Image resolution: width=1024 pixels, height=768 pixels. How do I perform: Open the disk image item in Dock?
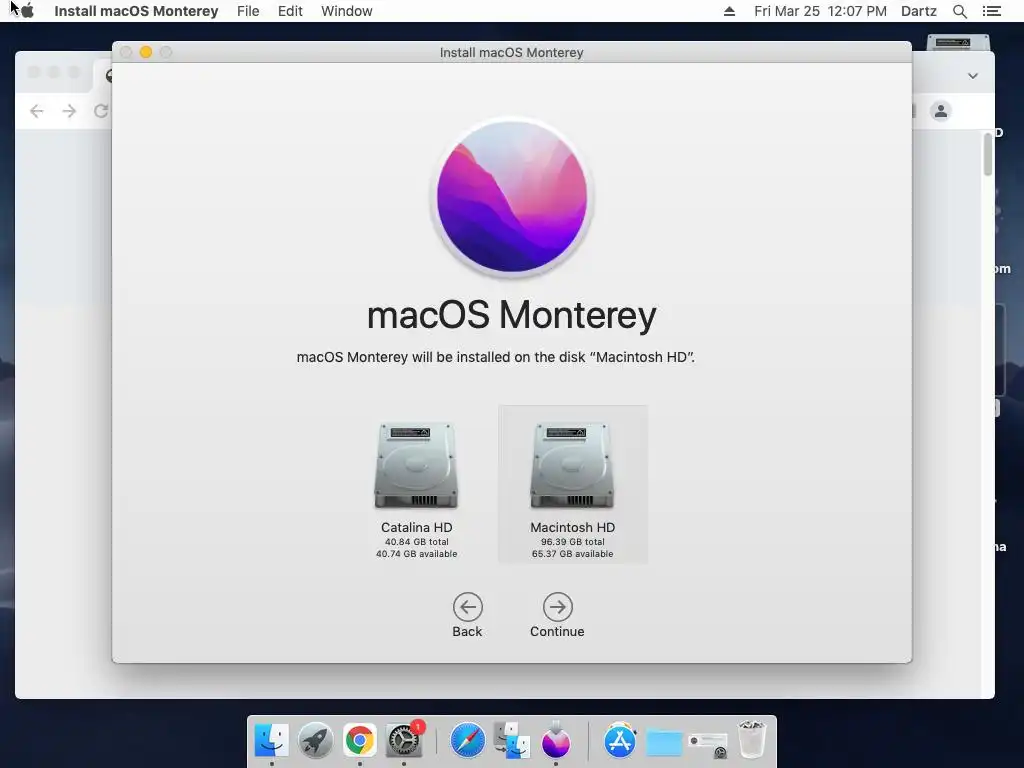click(708, 744)
